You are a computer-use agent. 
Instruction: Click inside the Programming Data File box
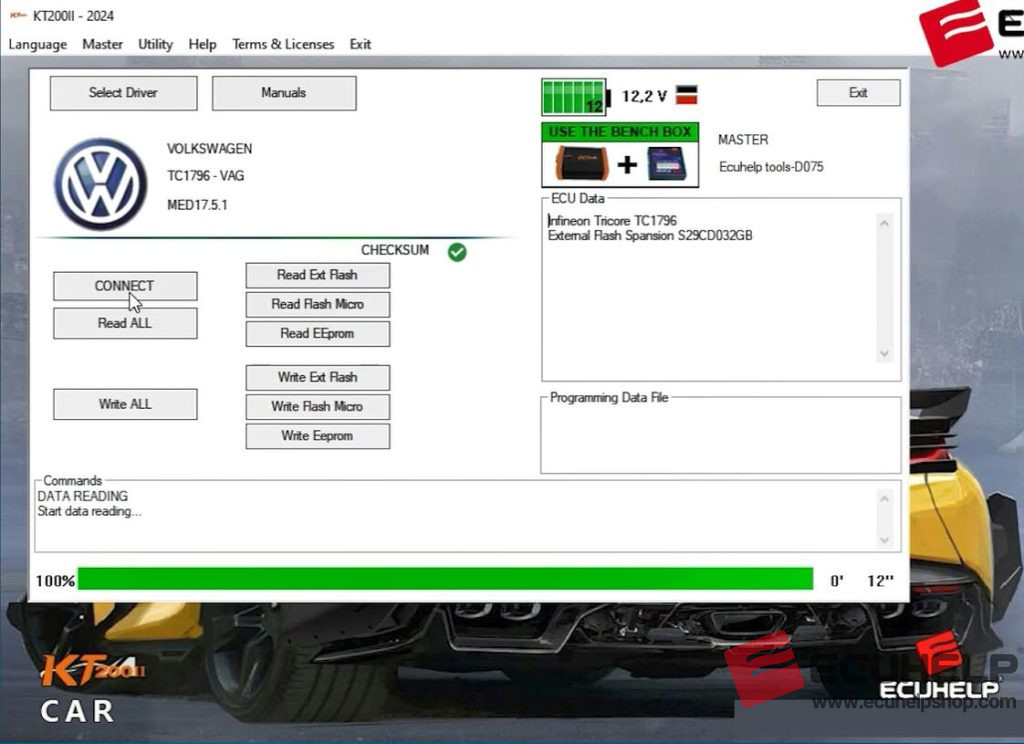pos(720,438)
